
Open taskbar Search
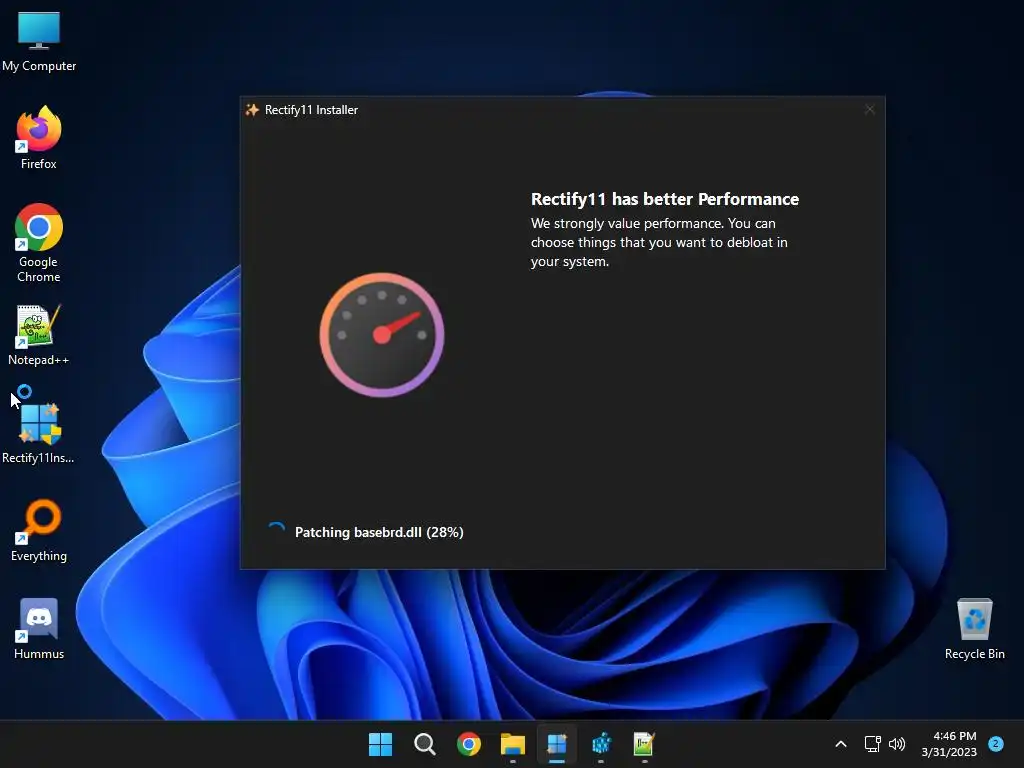point(424,744)
